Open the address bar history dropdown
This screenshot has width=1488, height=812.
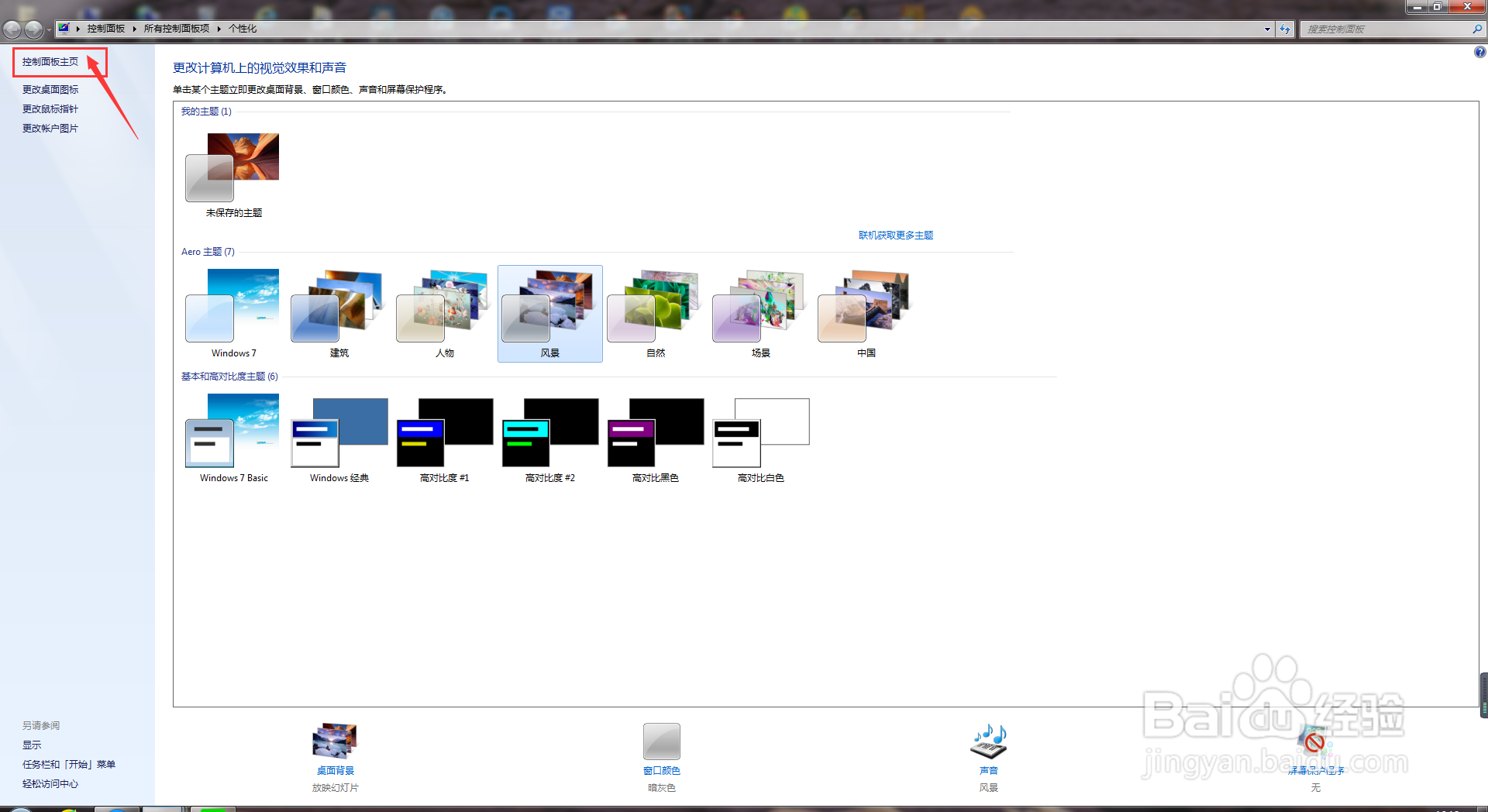click(1268, 29)
